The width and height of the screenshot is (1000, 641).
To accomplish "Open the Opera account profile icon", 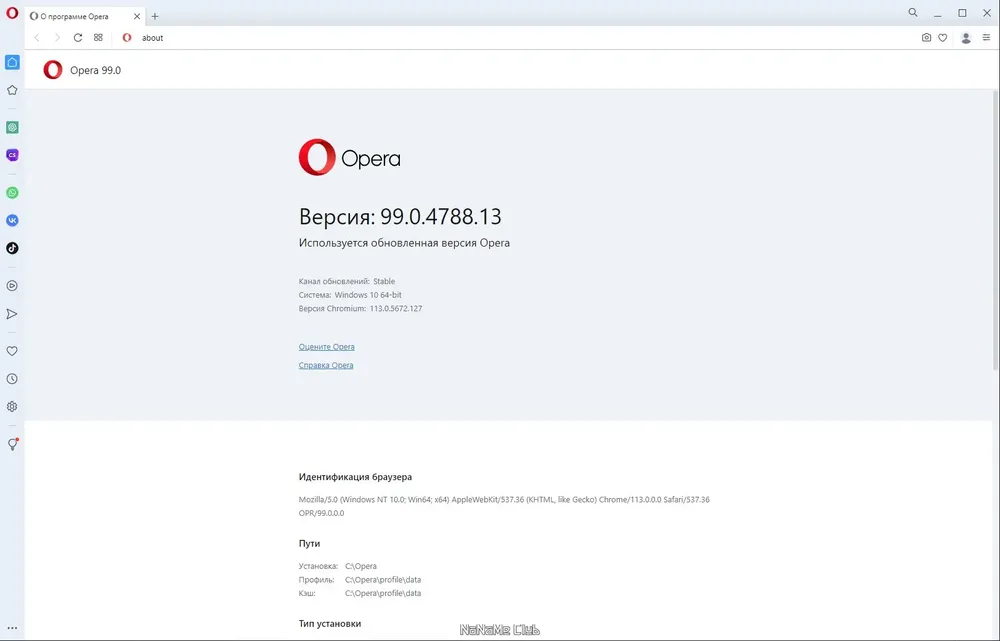I will click(x=966, y=38).
